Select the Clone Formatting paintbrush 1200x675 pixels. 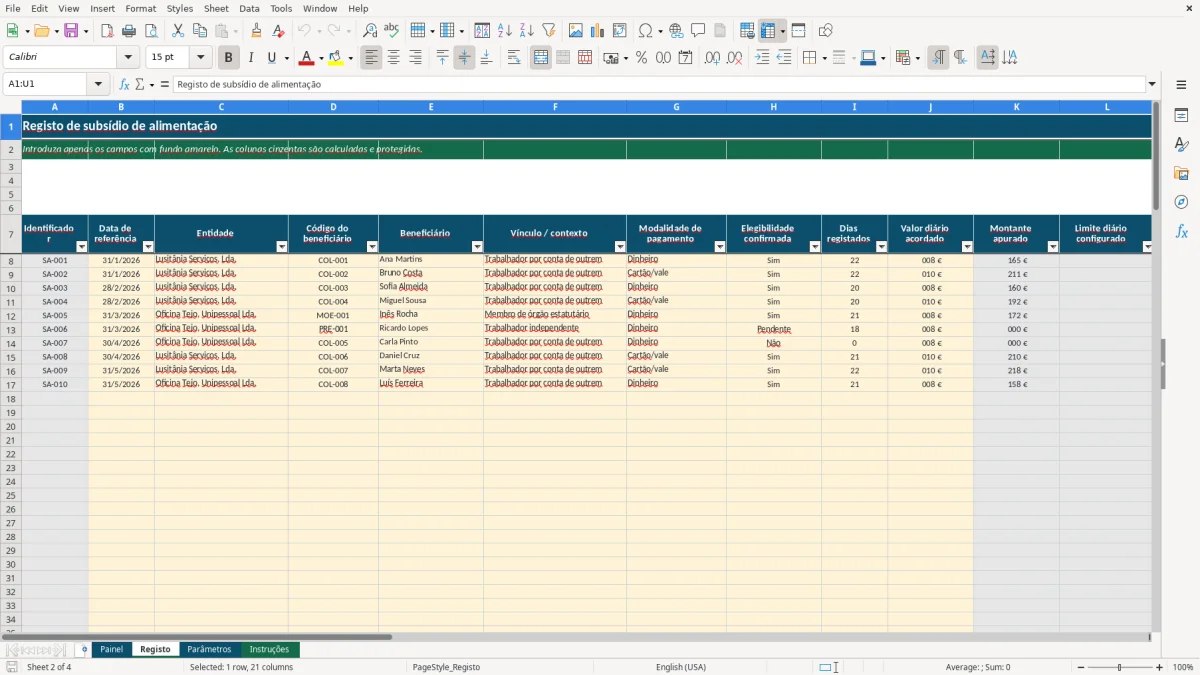point(257,31)
